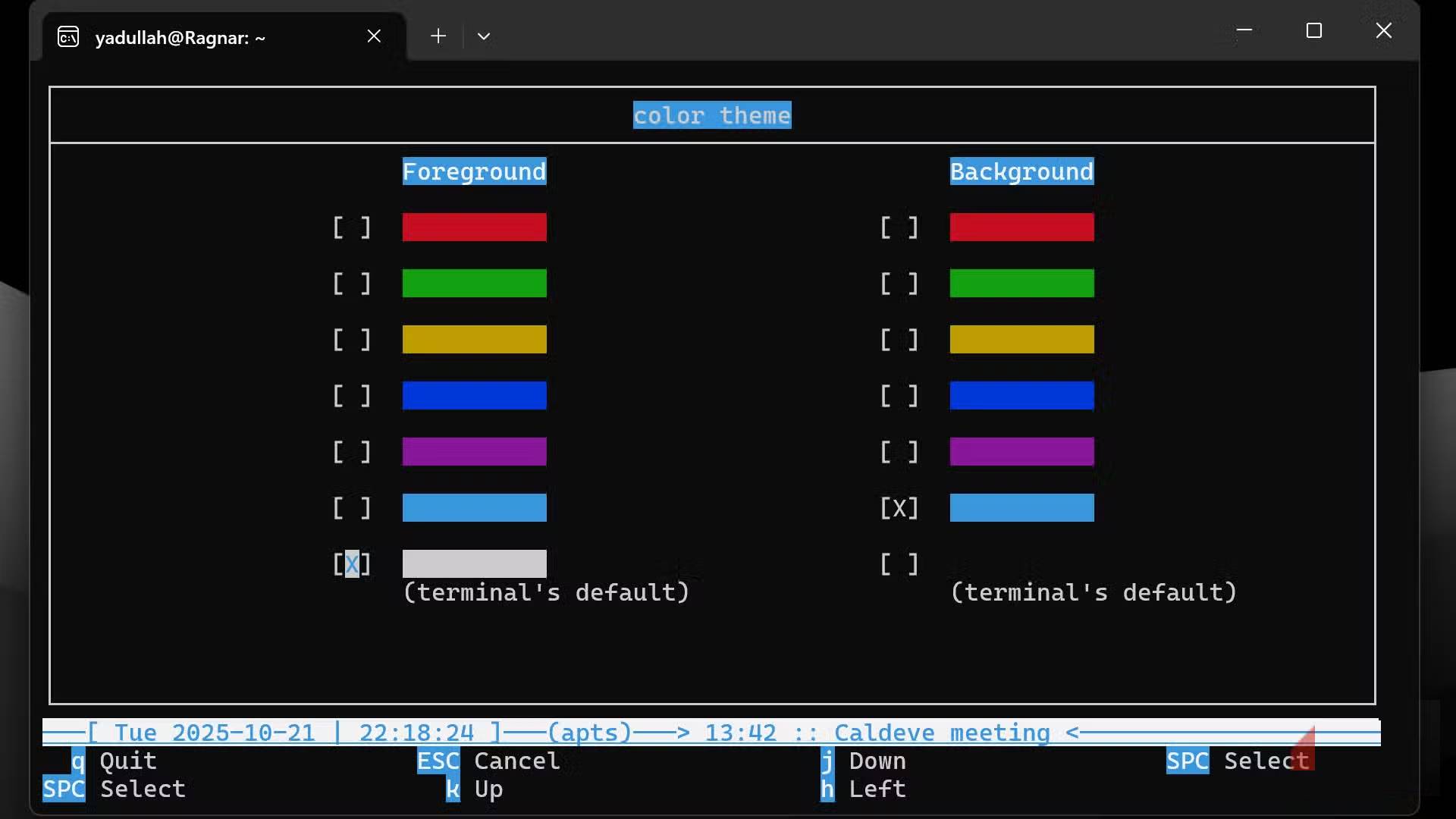The width and height of the screenshot is (1456, 819).
Task: Click the Foreground column header
Action: click(x=474, y=172)
